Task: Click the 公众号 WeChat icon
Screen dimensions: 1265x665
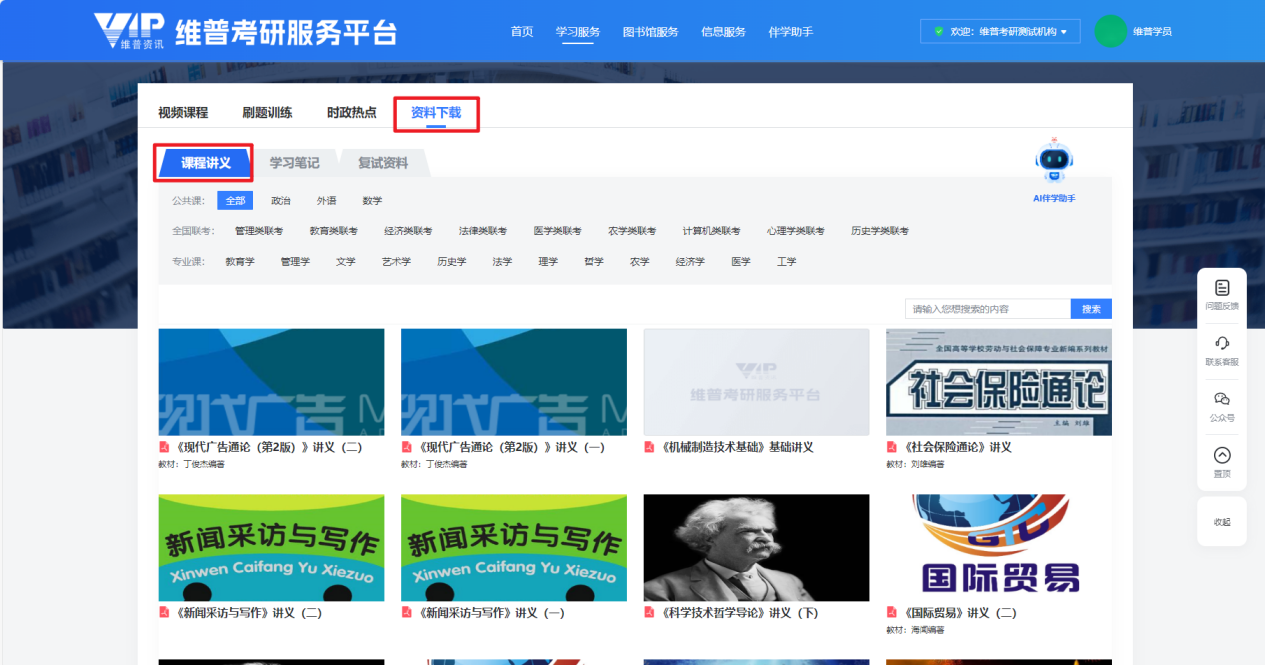Action: [1221, 399]
